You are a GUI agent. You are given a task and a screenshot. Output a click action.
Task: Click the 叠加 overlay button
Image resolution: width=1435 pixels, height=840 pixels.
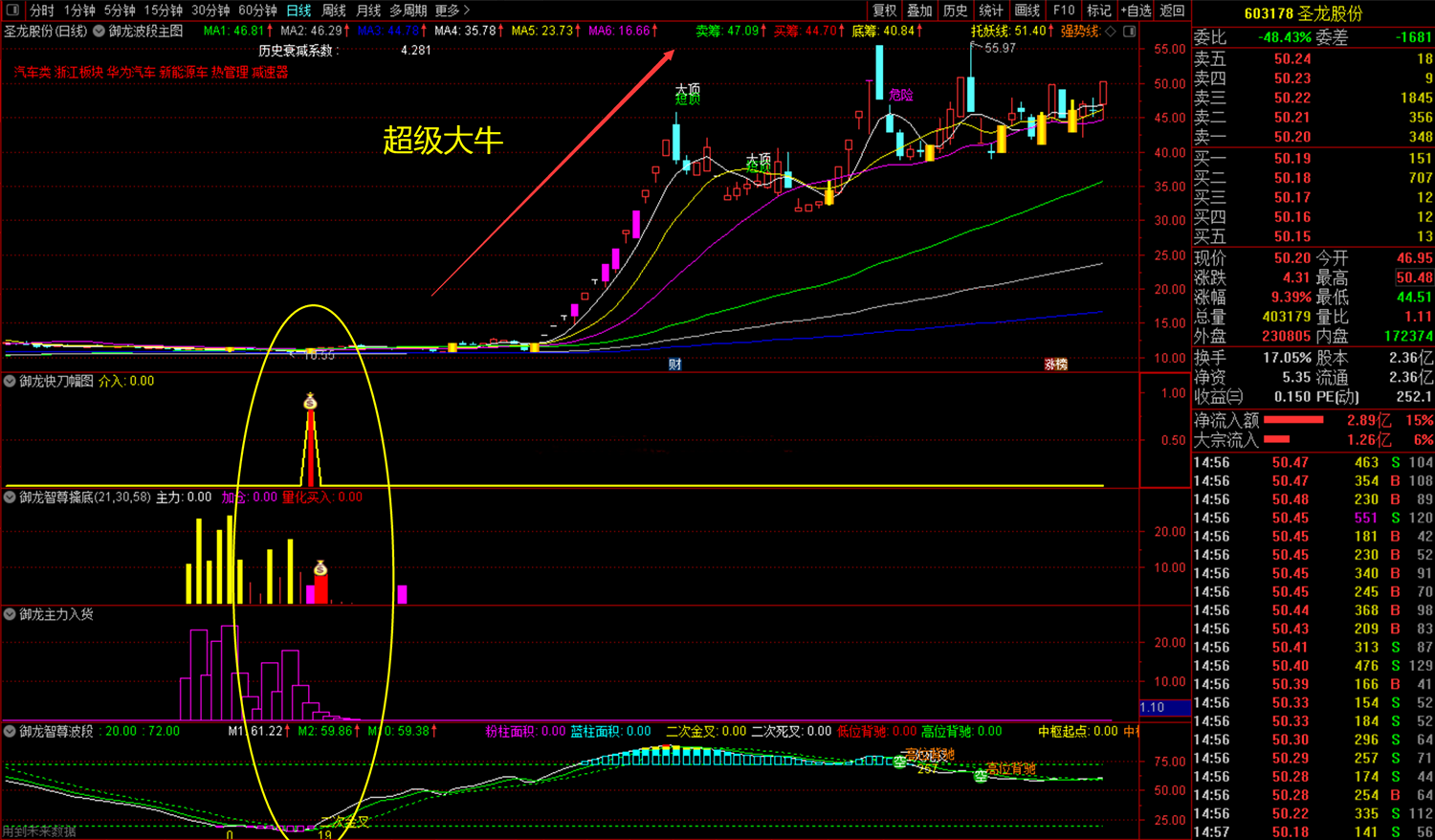coord(919,11)
